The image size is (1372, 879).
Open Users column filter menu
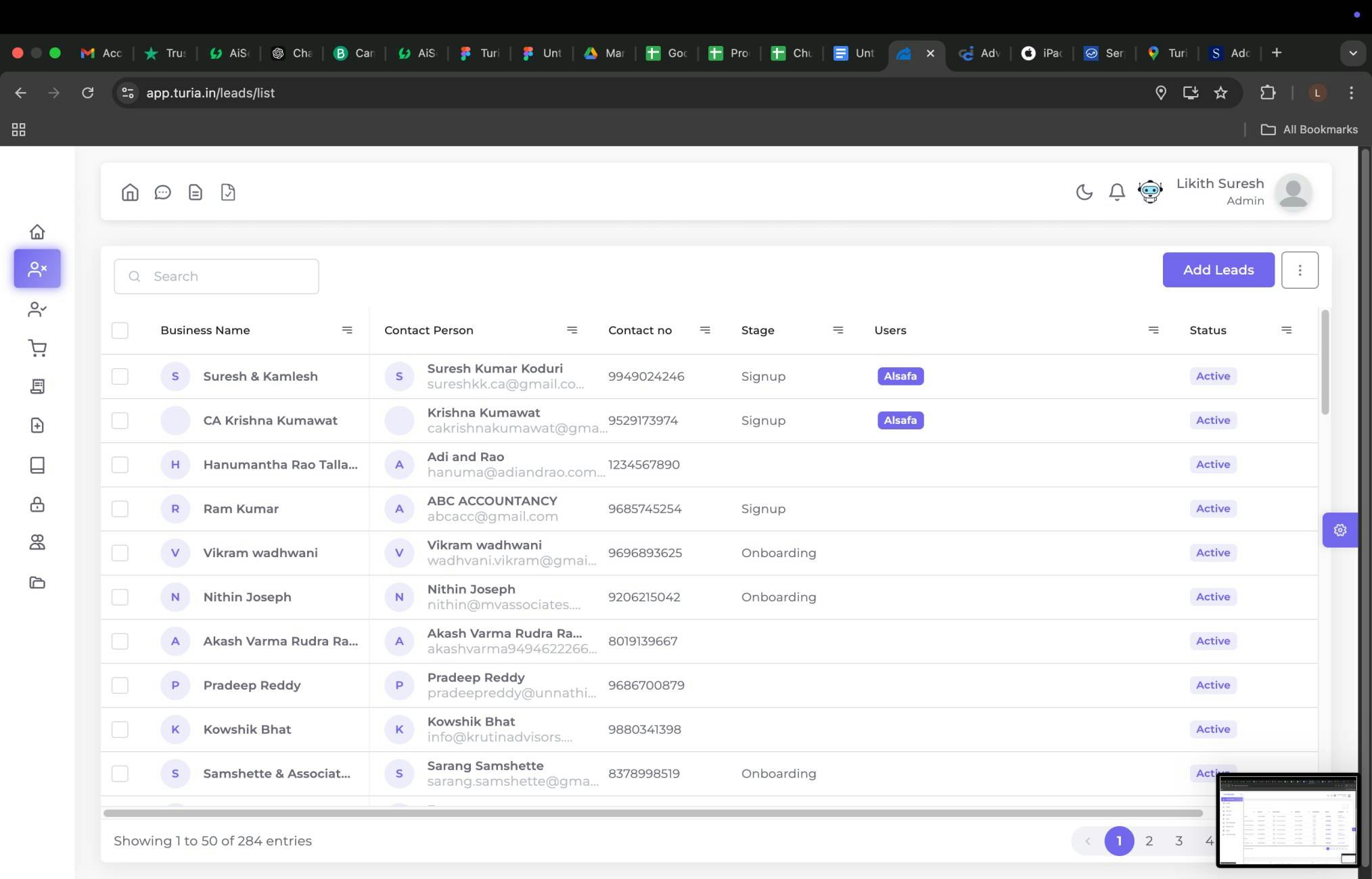pos(1153,330)
